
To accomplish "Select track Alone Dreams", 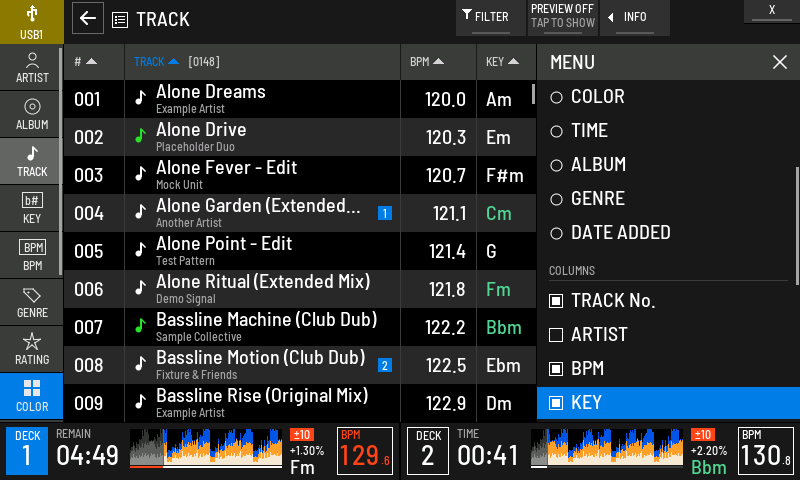I will [x=300, y=99].
